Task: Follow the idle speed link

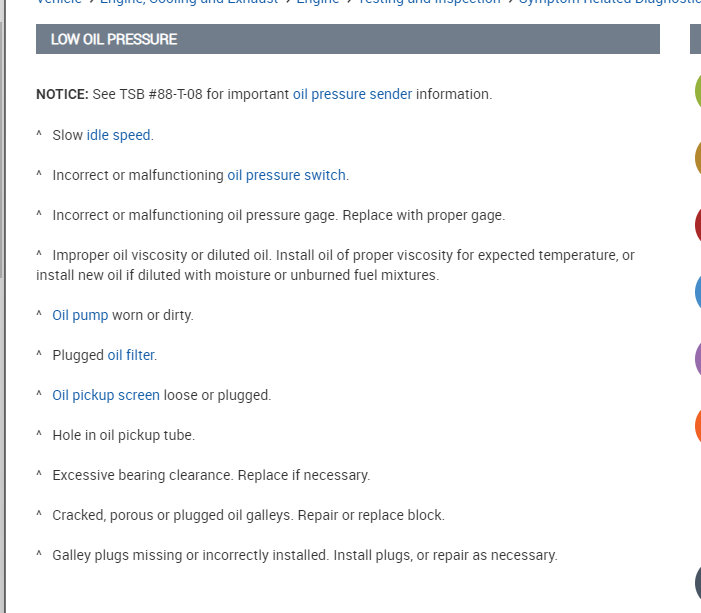Action: 119,135
